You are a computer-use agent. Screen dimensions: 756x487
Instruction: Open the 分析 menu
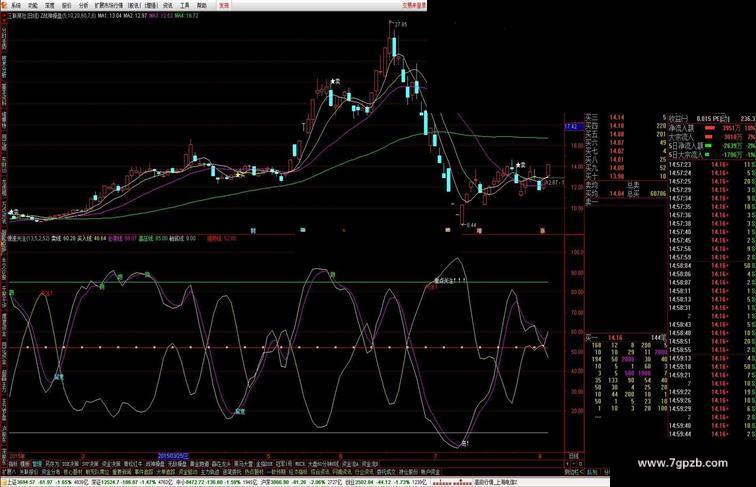pyautogui.click(x=83, y=5)
